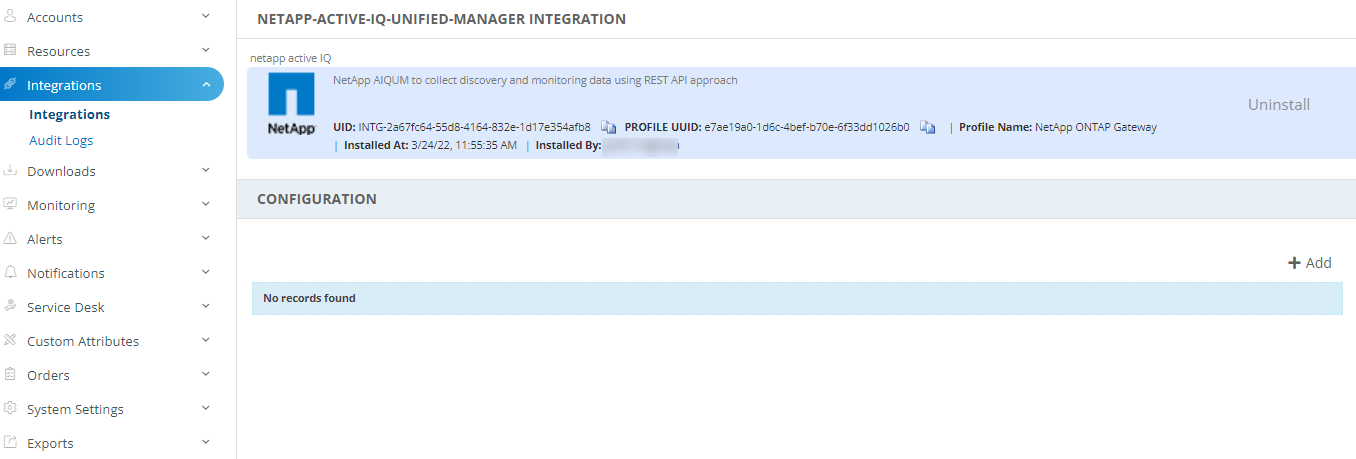The width and height of the screenshot is (1356, 459).
Task: Click the Resources list icon
Action: [x=10, y=51]
